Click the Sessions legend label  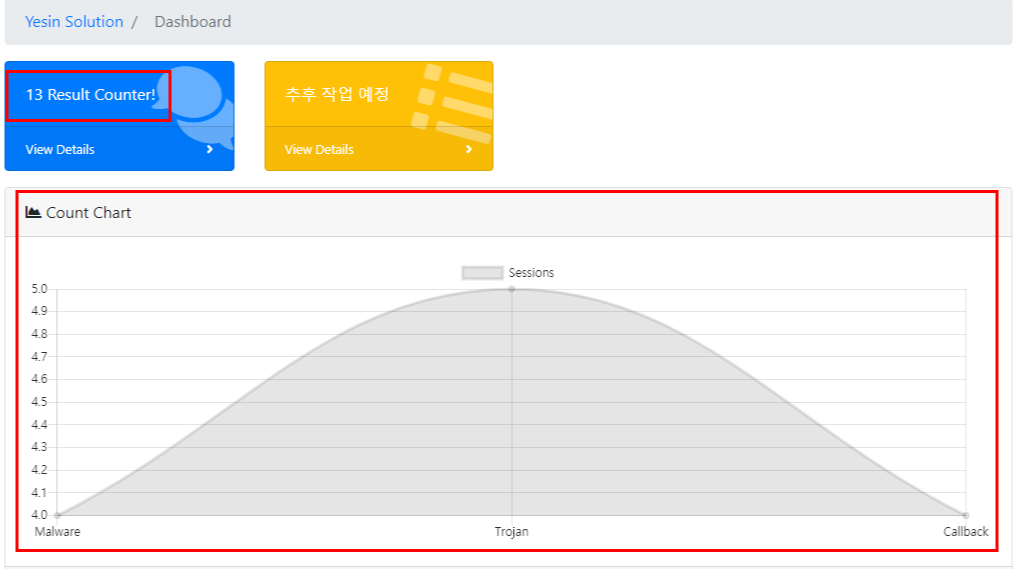531,272
